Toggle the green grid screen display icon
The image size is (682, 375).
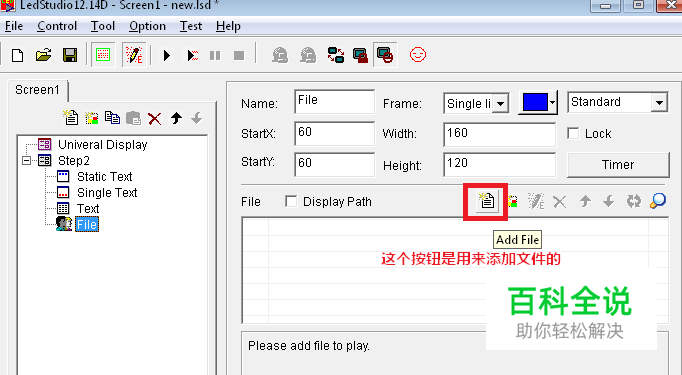click(x=103, y=55)
